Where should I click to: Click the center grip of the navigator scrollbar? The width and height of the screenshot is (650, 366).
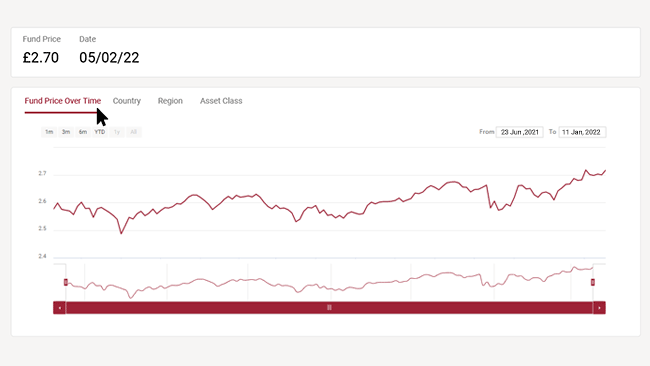click(329, 308)
